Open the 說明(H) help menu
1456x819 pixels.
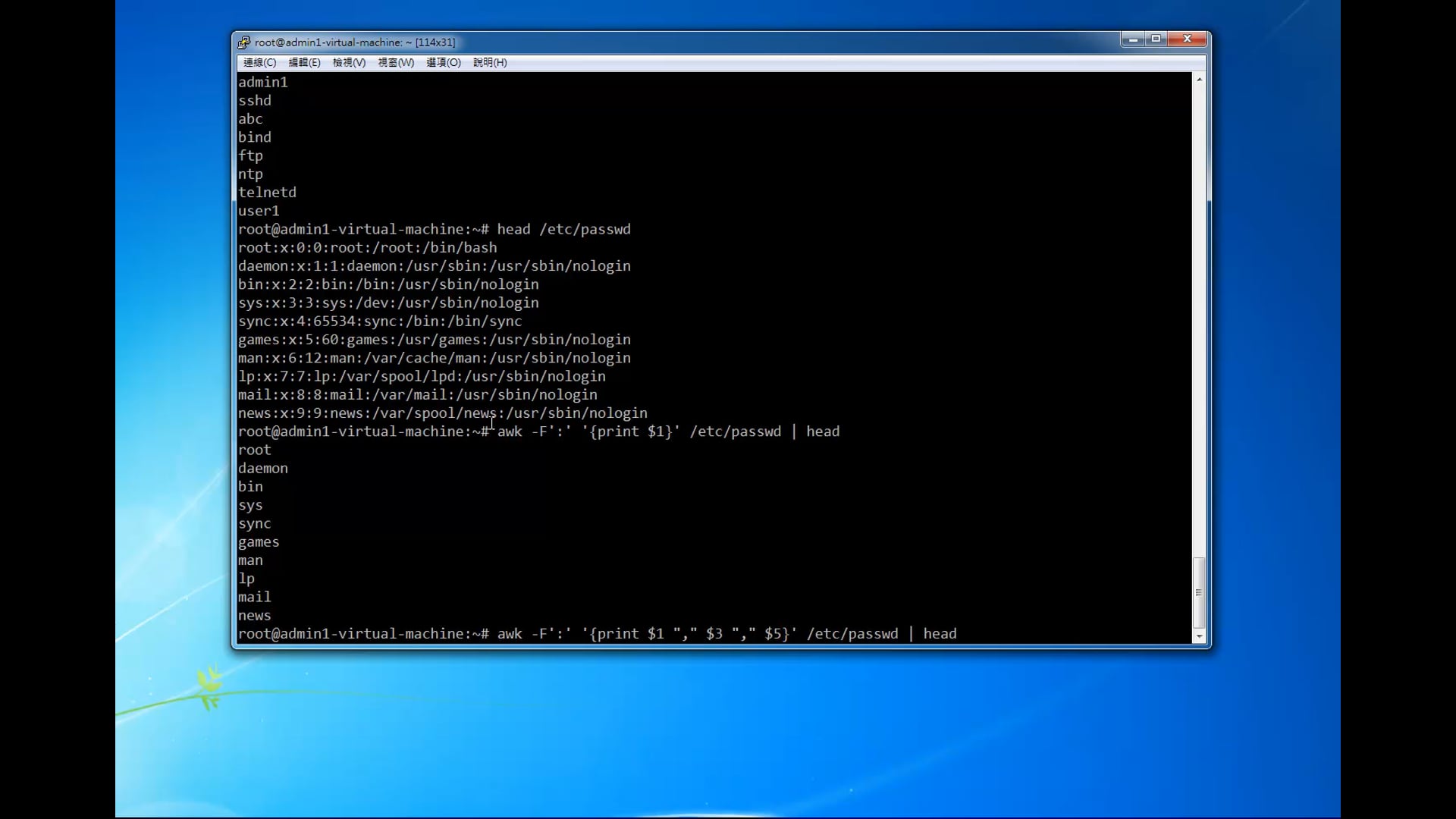490,63
